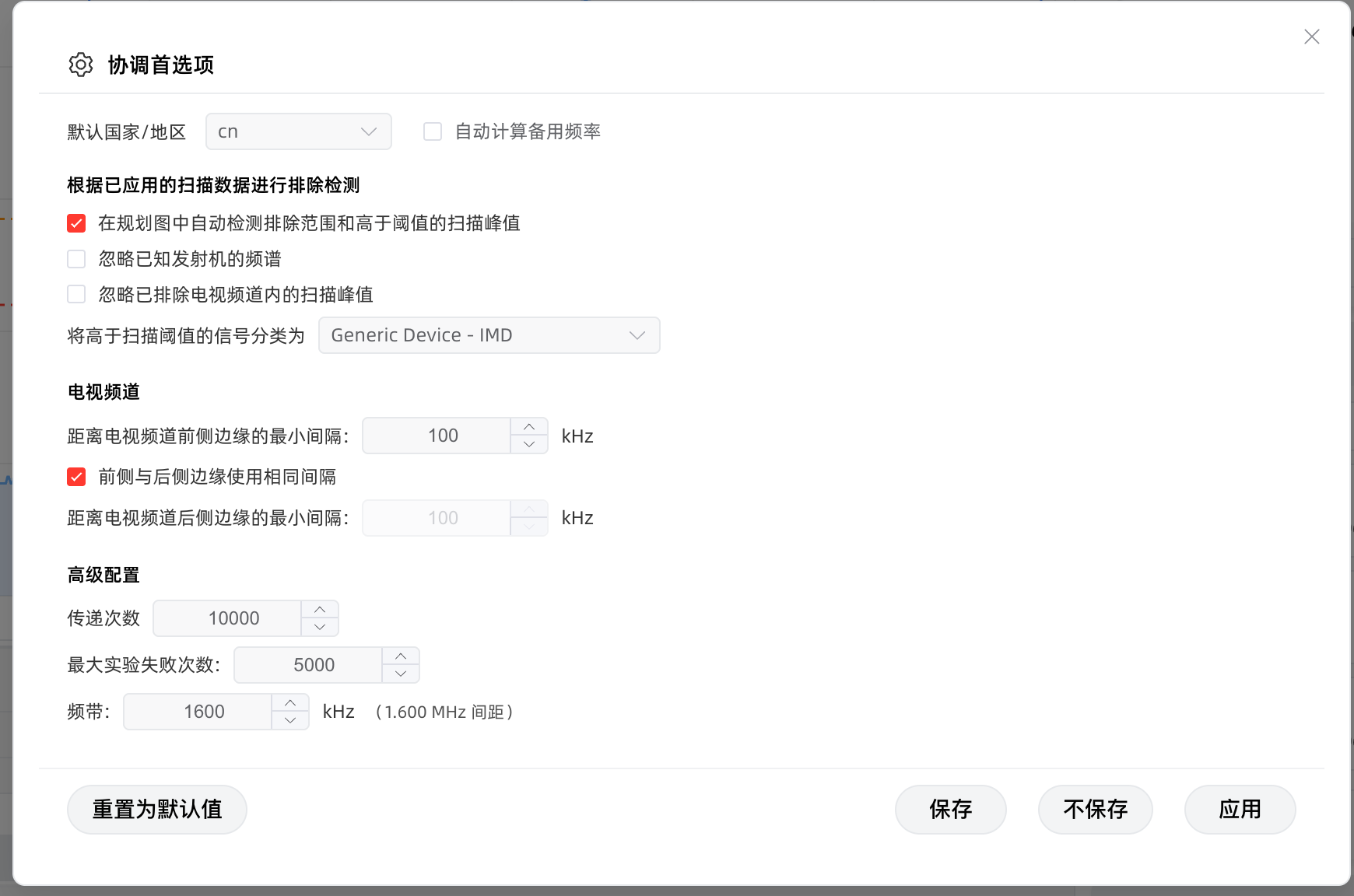Image resolution: width=1354 pixels, height=896 pixels.
Task: Increase 最大实验失败次数 with up arrow
Action: pos(401,656)
